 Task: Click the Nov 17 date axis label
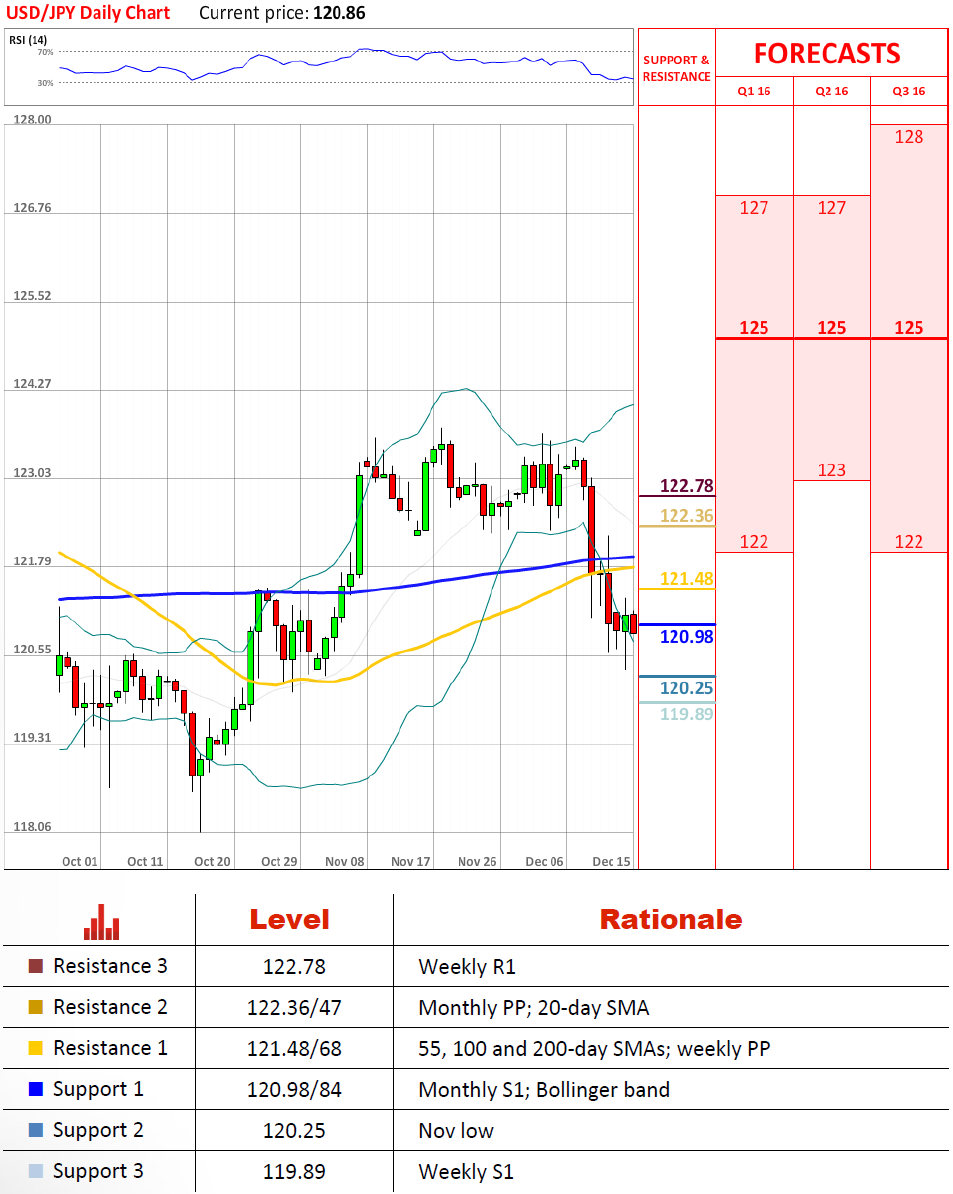[x=411, y=861]
